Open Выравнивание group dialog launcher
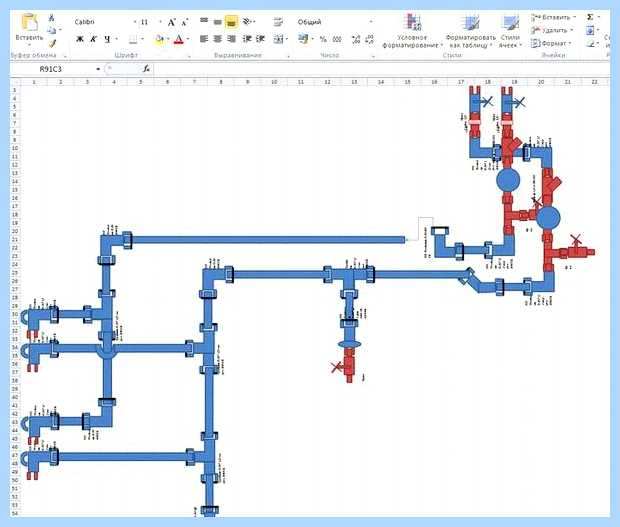The height and width of the screenshot is (527, 620). coord(288,56)
